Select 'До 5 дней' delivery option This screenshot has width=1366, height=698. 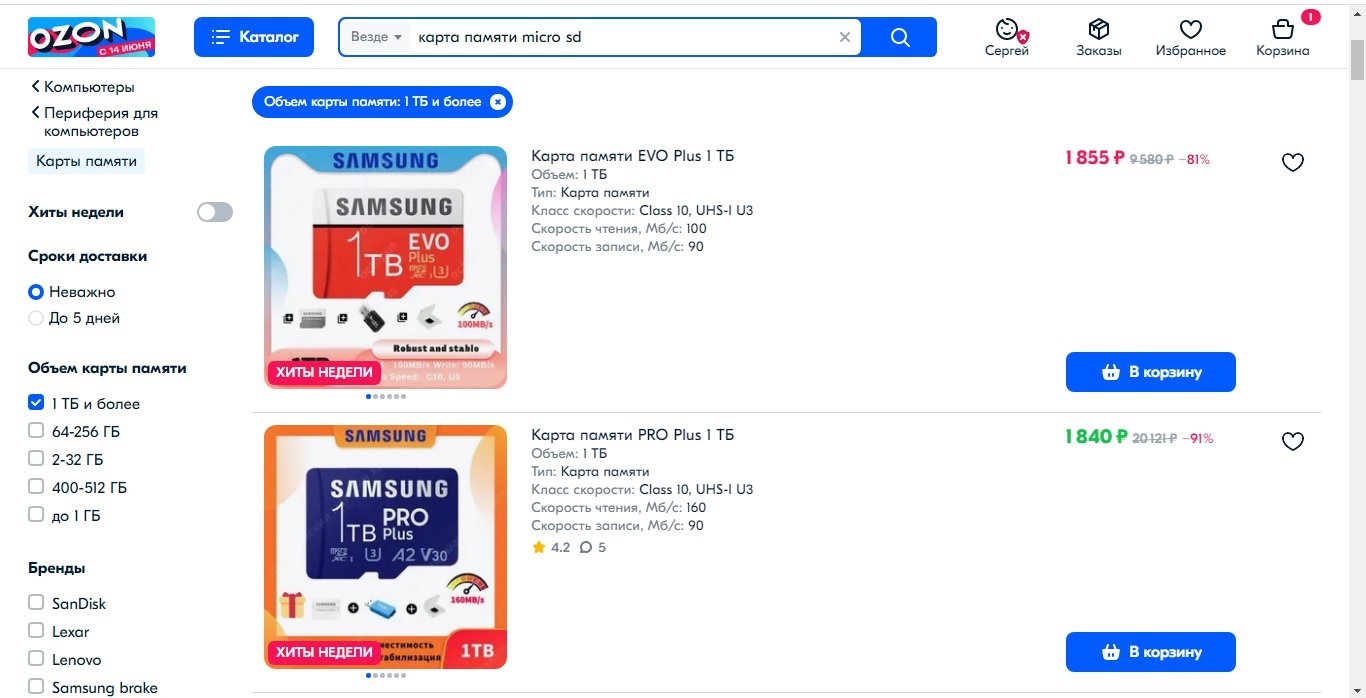36,318
